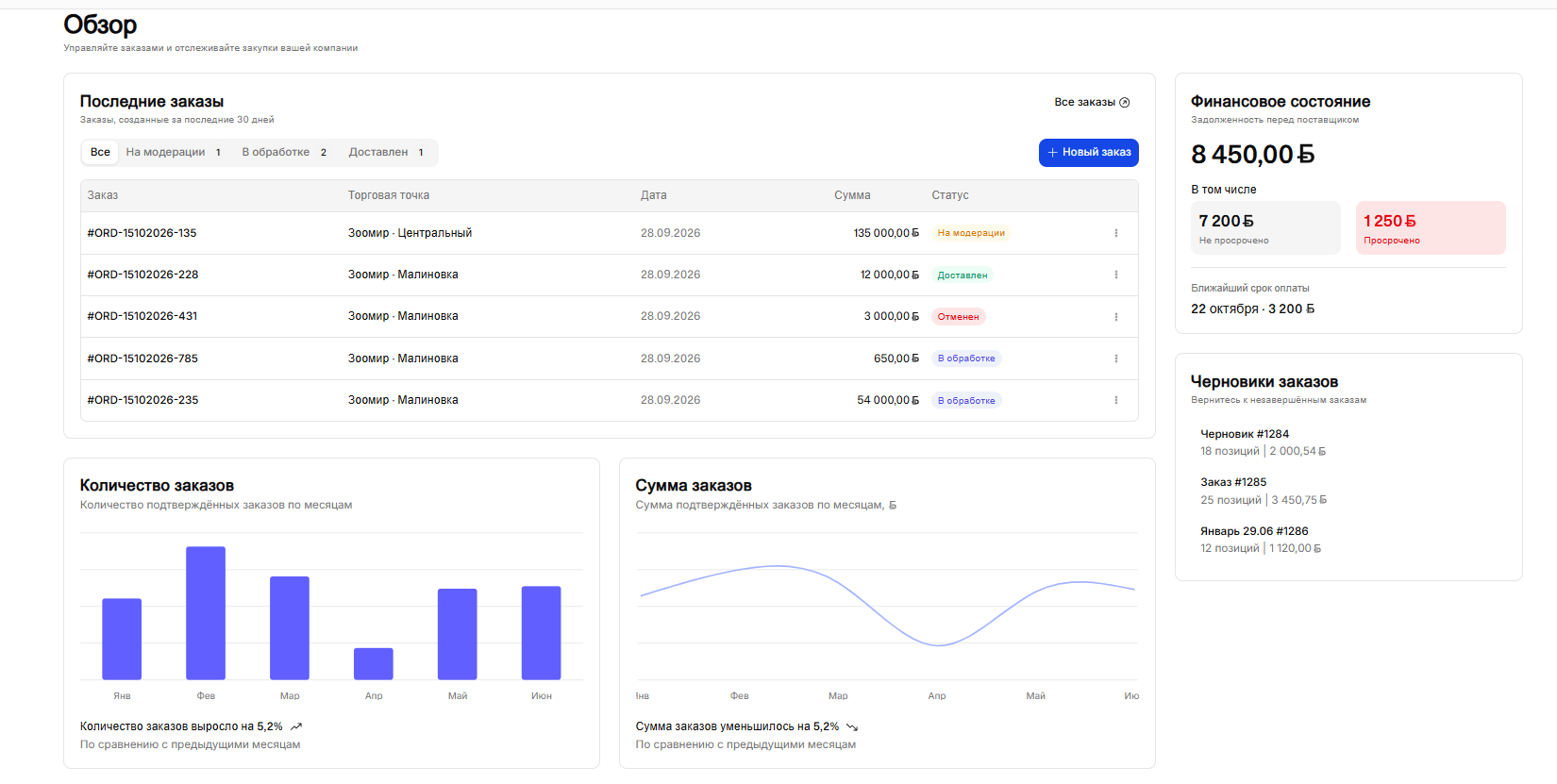Screen dimensions: 1557x784
Task: Click the Заказ column header
Action: click(103, 195)
